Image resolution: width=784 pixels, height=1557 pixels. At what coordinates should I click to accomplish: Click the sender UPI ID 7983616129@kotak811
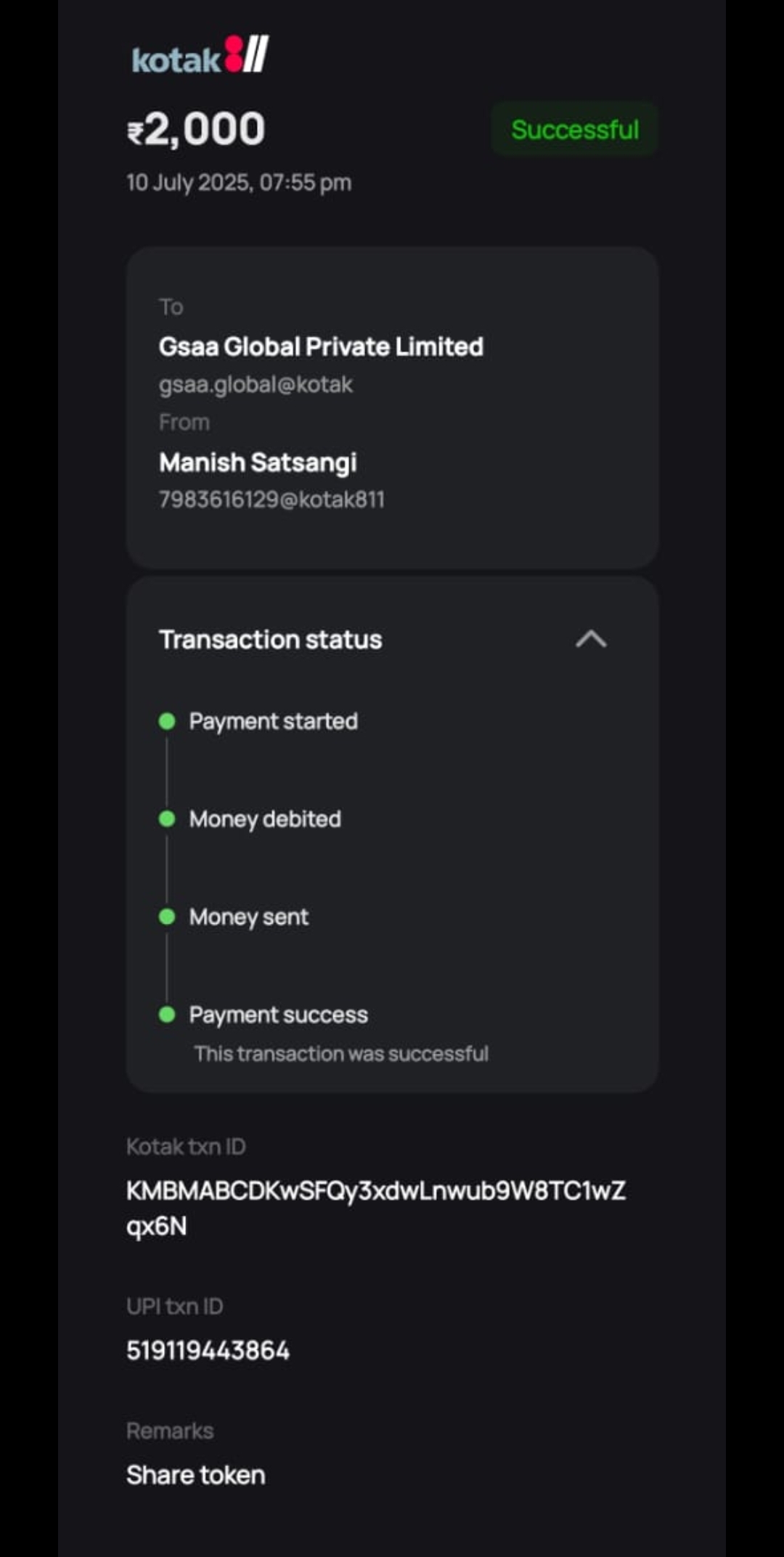pyautogui.click(x=271, y=500)
